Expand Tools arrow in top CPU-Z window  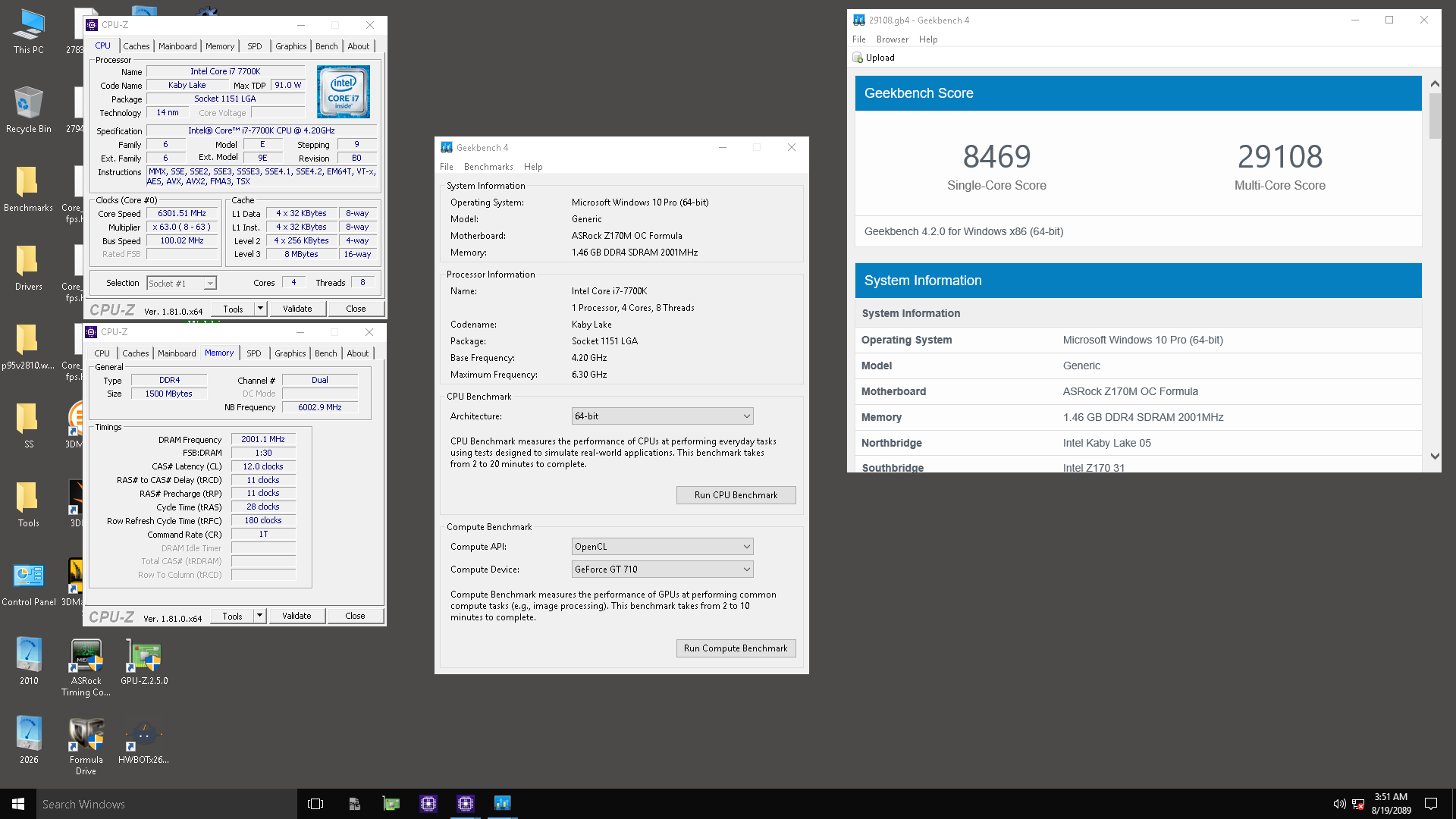click(x=260, y=309)
